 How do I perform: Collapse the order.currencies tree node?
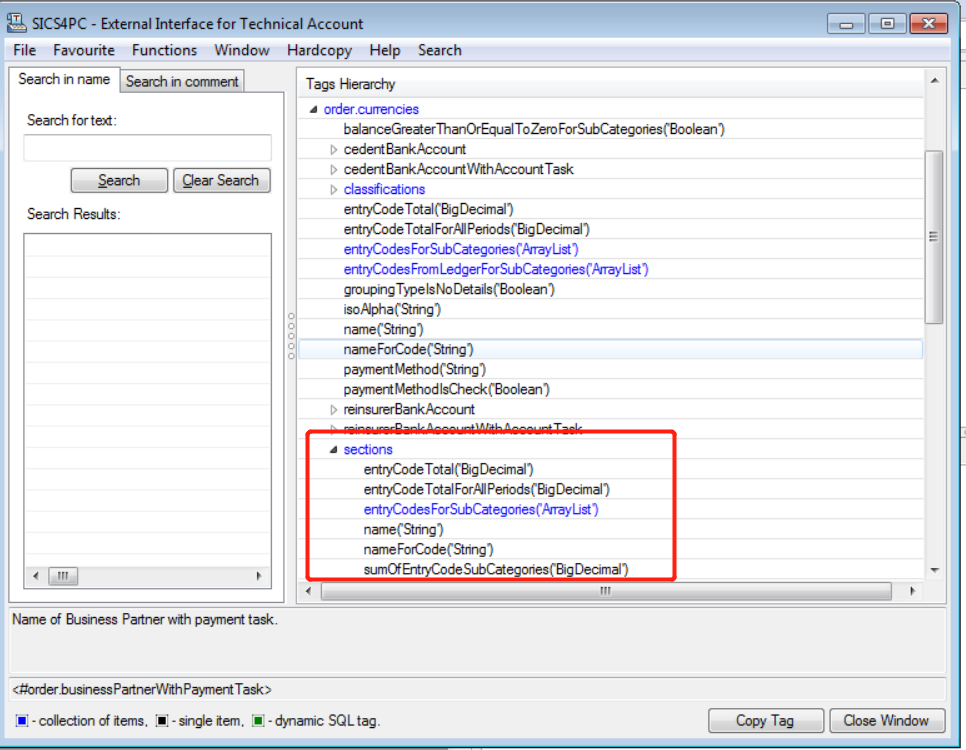(314, 110)
